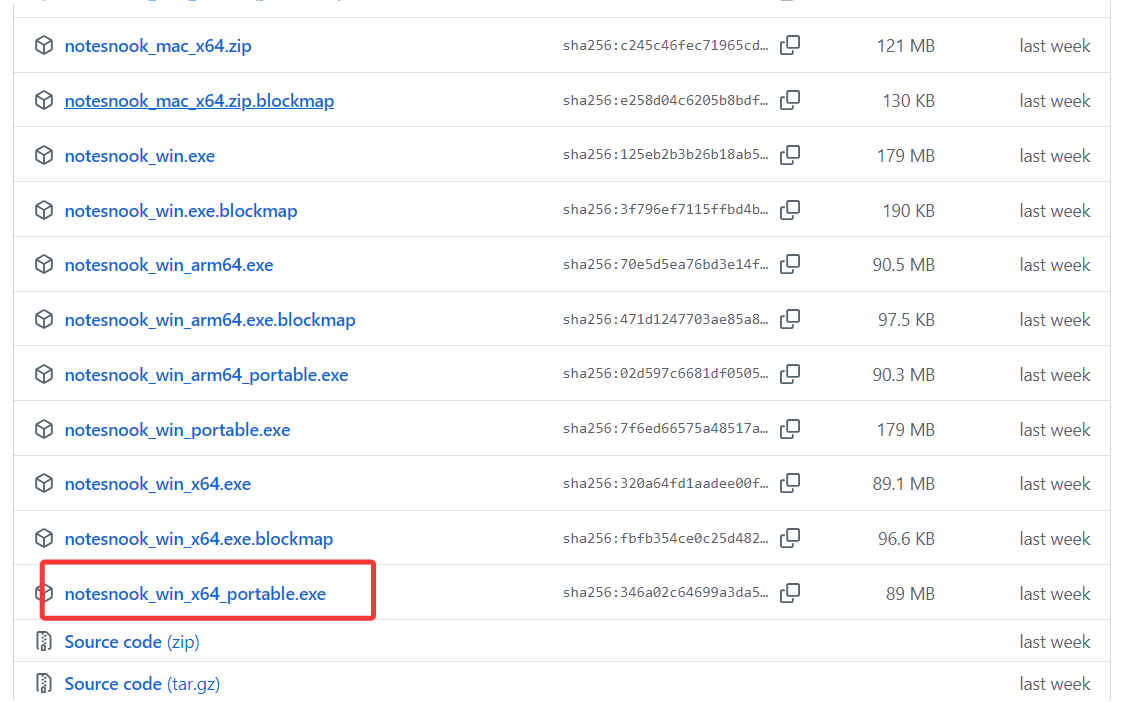This screenshot has height=702, width=1126.
Task: Copy hash of notesnook_win_arm64.exe
Action: [x=790, y=265]
